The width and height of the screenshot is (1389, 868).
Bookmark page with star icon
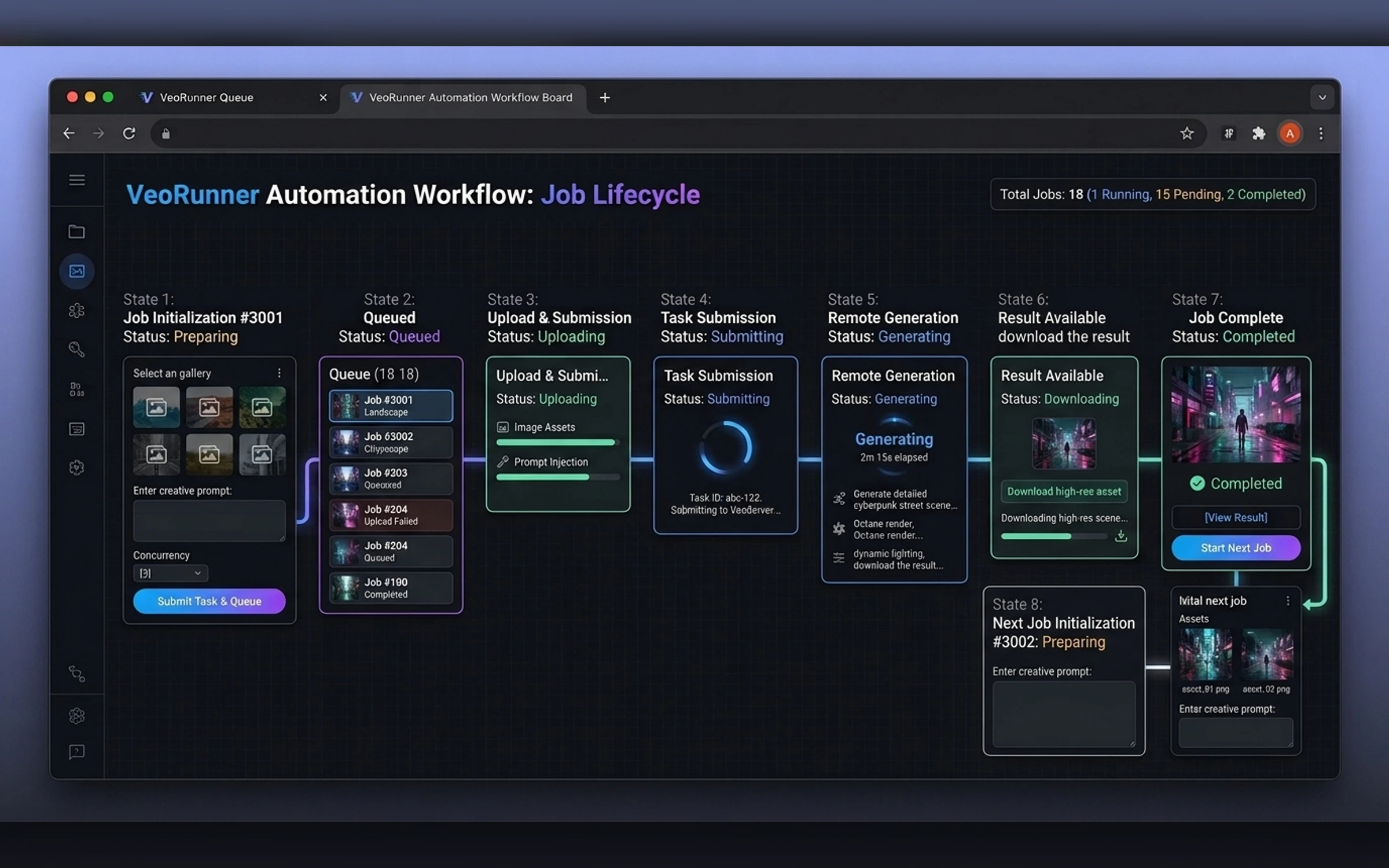1186,134
